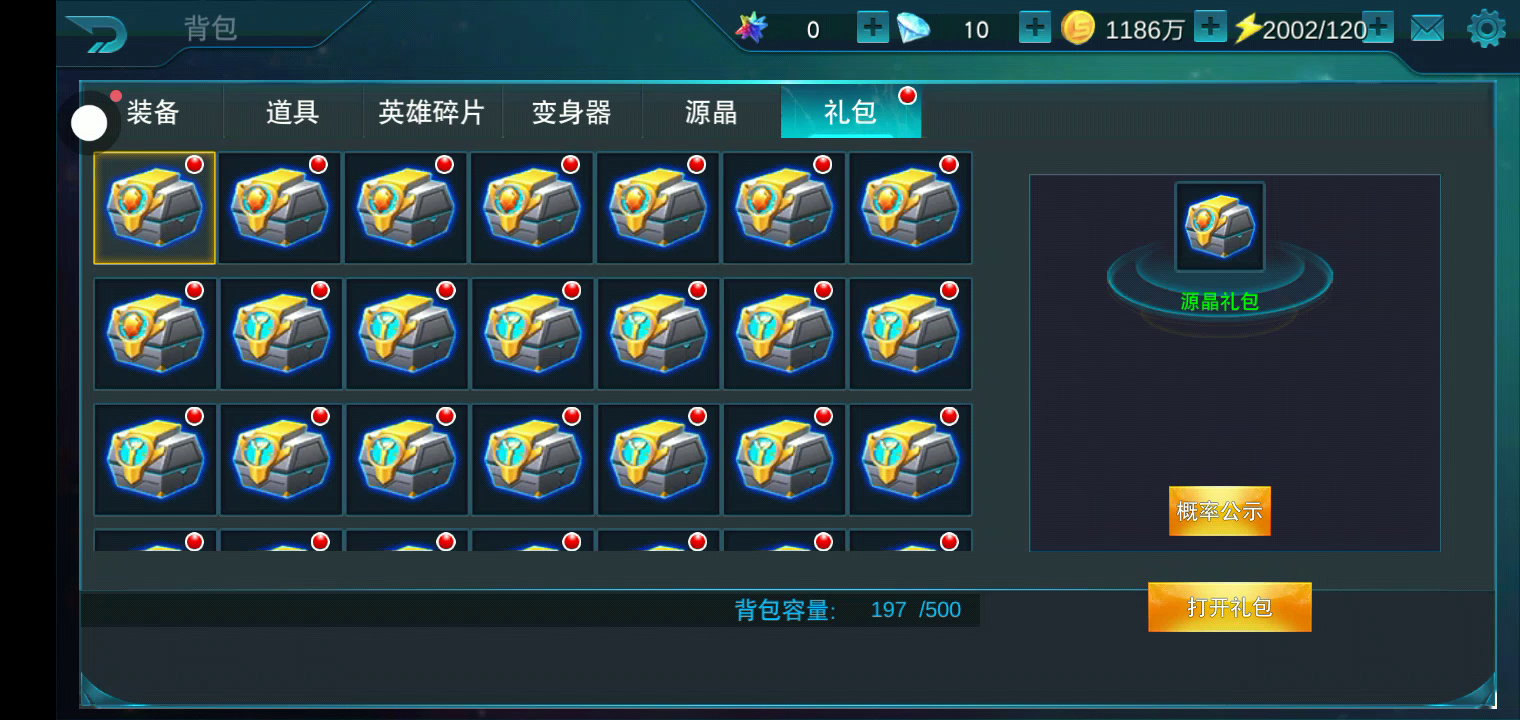Switch to the 源晶 tab

pyautogui.click(x=711, y=112)
